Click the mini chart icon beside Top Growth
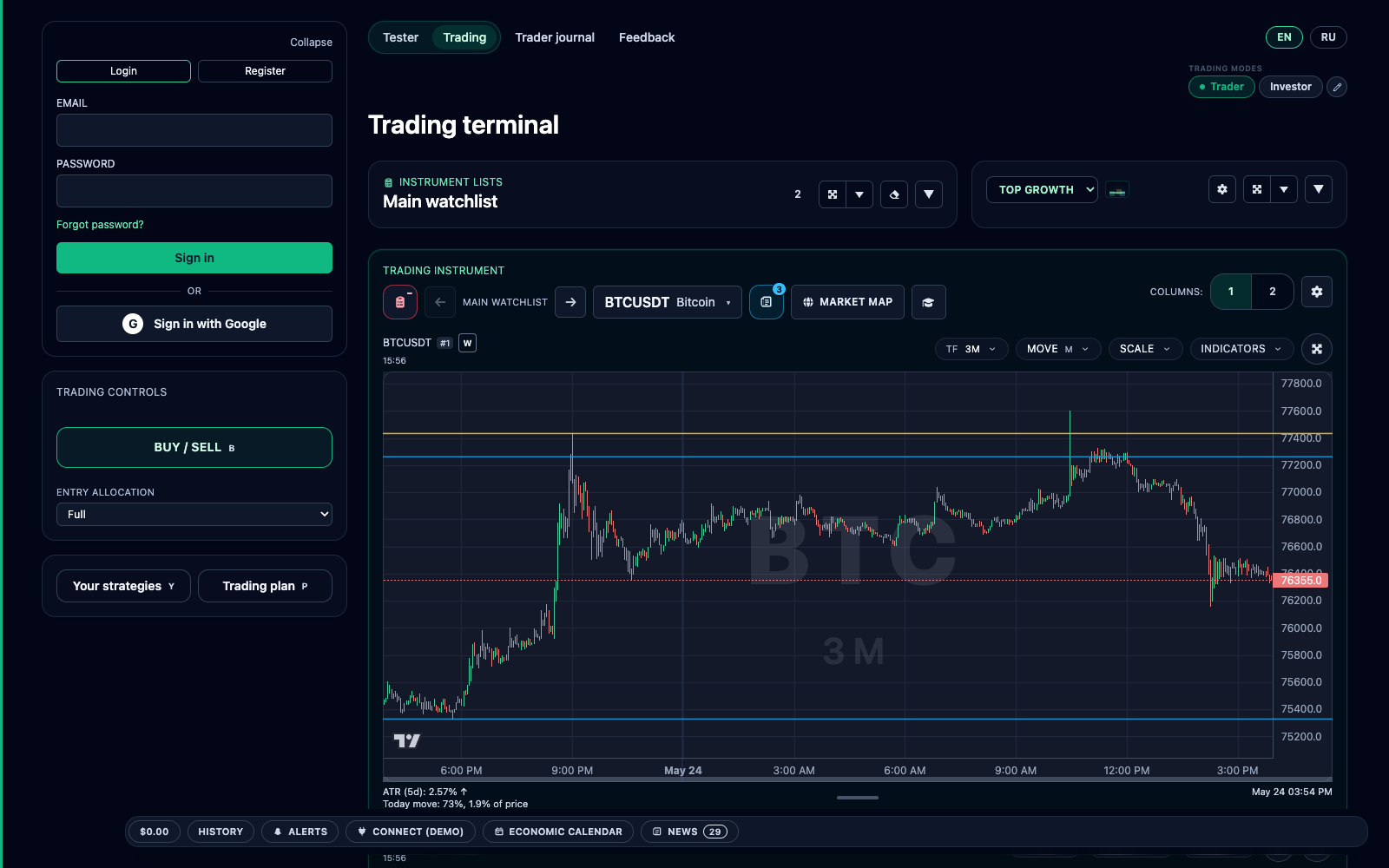 (x=1117, y=190)
